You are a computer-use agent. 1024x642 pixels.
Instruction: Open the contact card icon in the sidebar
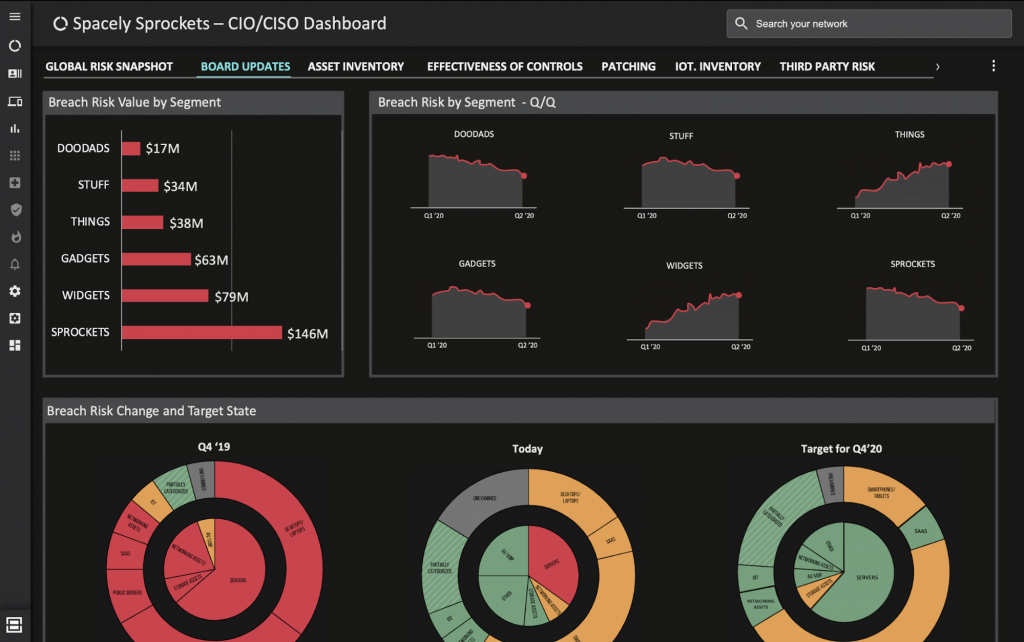[x=14, y=73]
